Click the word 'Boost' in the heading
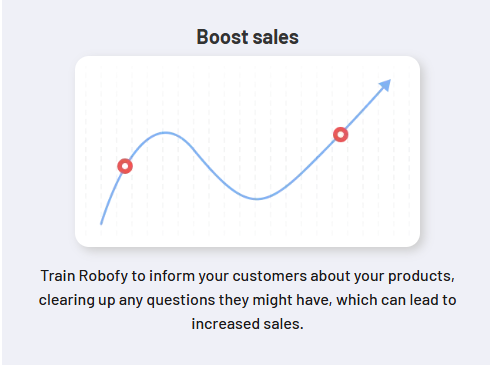Screen dimensions: 490x365 tap(222, 37)
